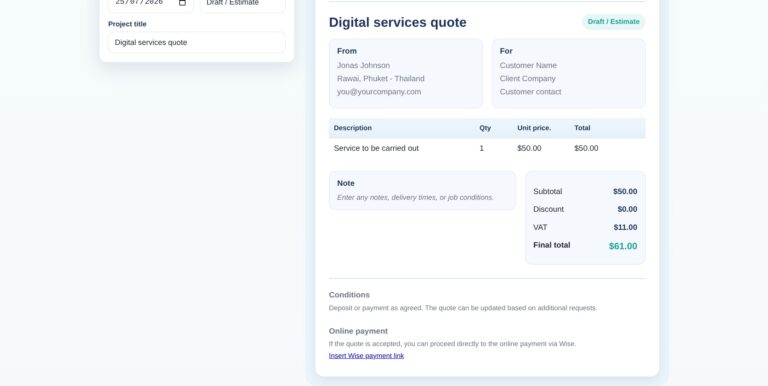This screenshot has width=768, height=386.
Task: Click the quantity value 1 in the table
Action: tap(481, 148)
